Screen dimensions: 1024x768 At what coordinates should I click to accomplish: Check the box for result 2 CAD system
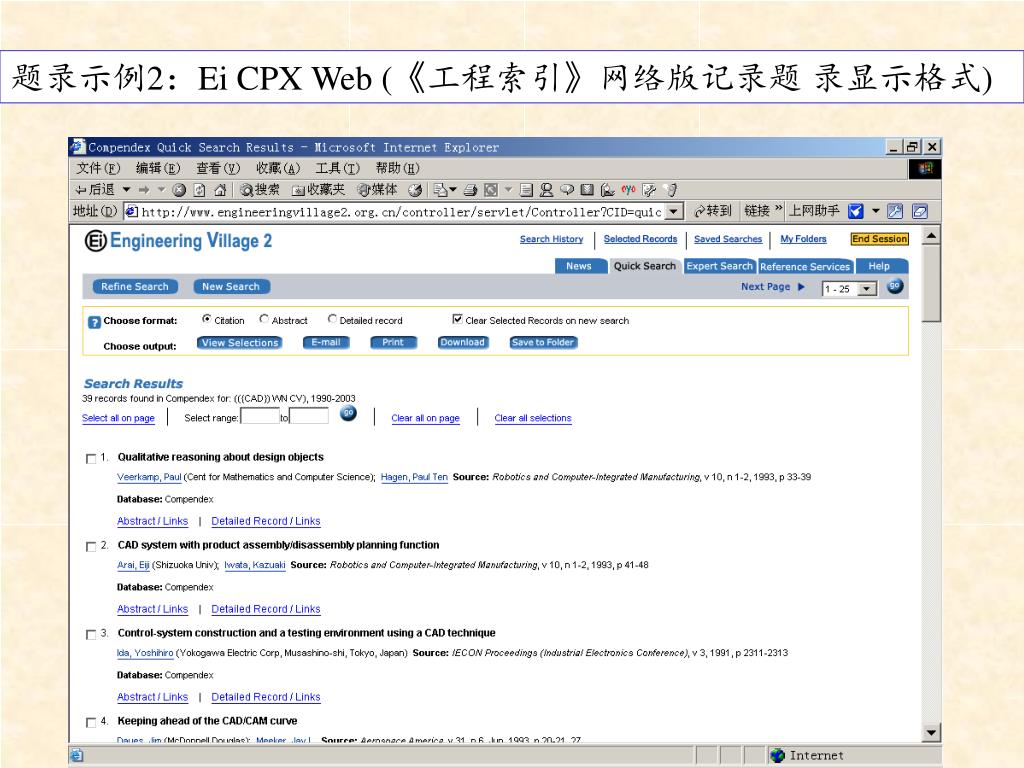91,547
